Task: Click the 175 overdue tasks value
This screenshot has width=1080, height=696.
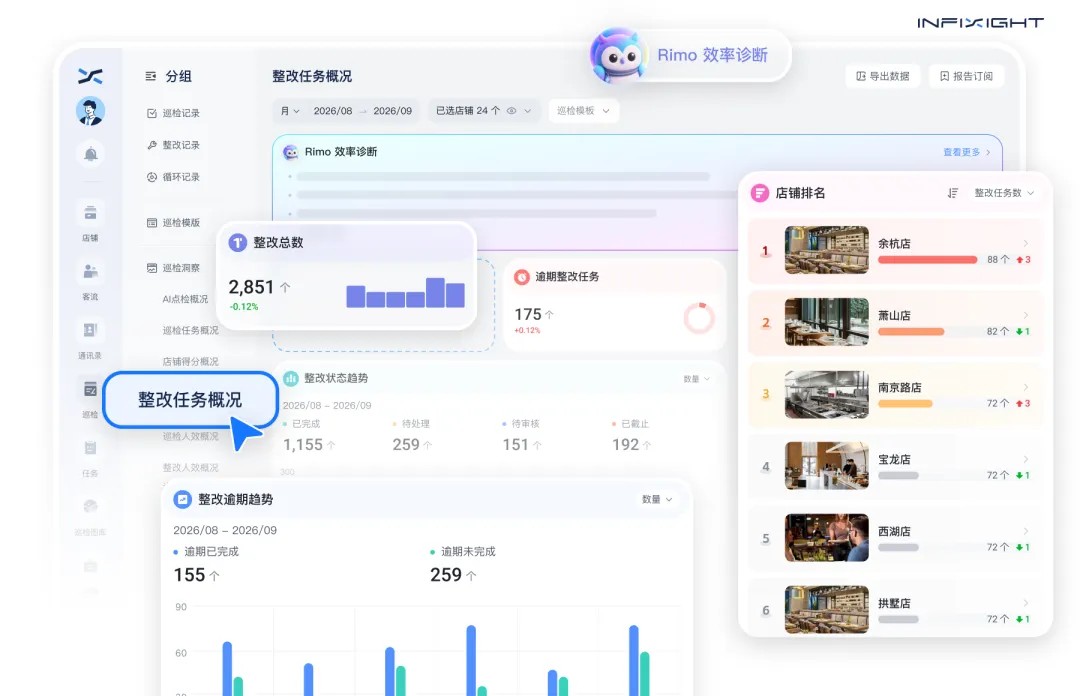Action: click(528, 315)
